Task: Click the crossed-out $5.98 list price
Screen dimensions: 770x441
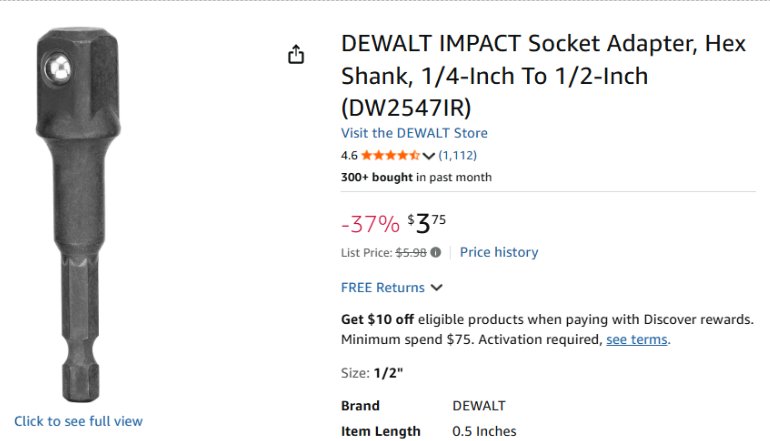Action: (x=411, y=252)
